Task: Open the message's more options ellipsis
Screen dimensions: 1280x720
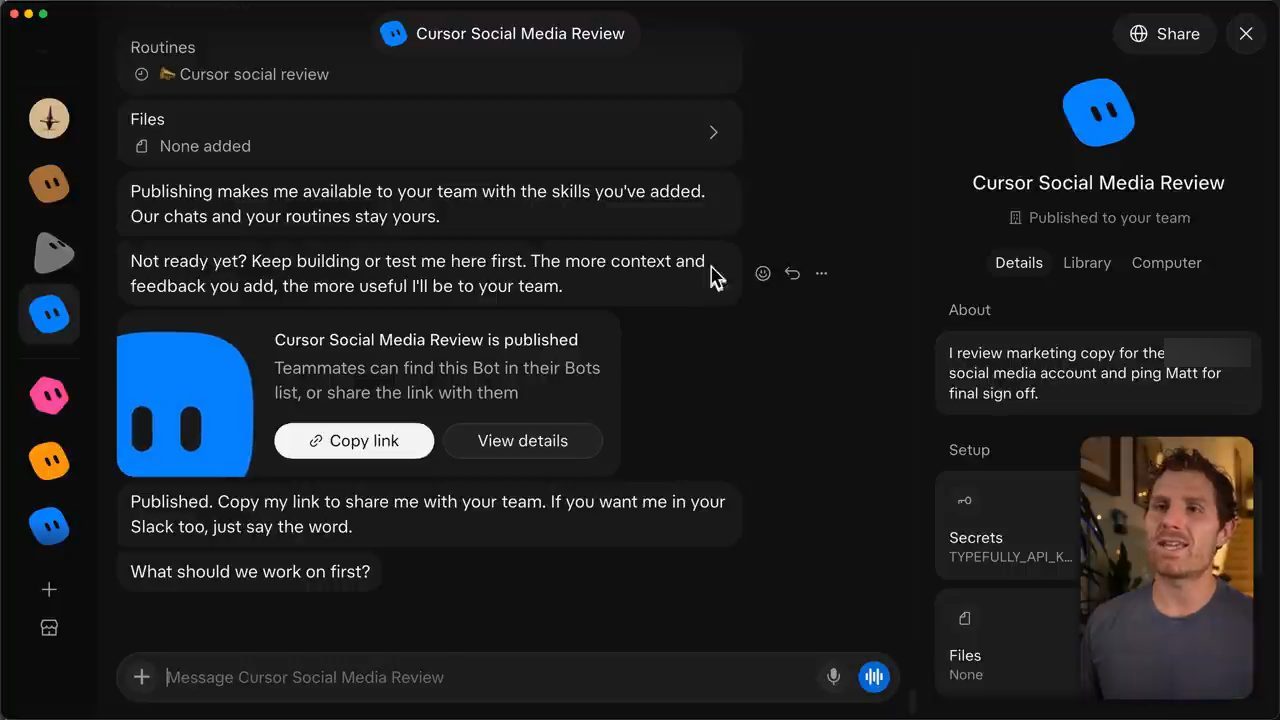Action: [821, 273]
